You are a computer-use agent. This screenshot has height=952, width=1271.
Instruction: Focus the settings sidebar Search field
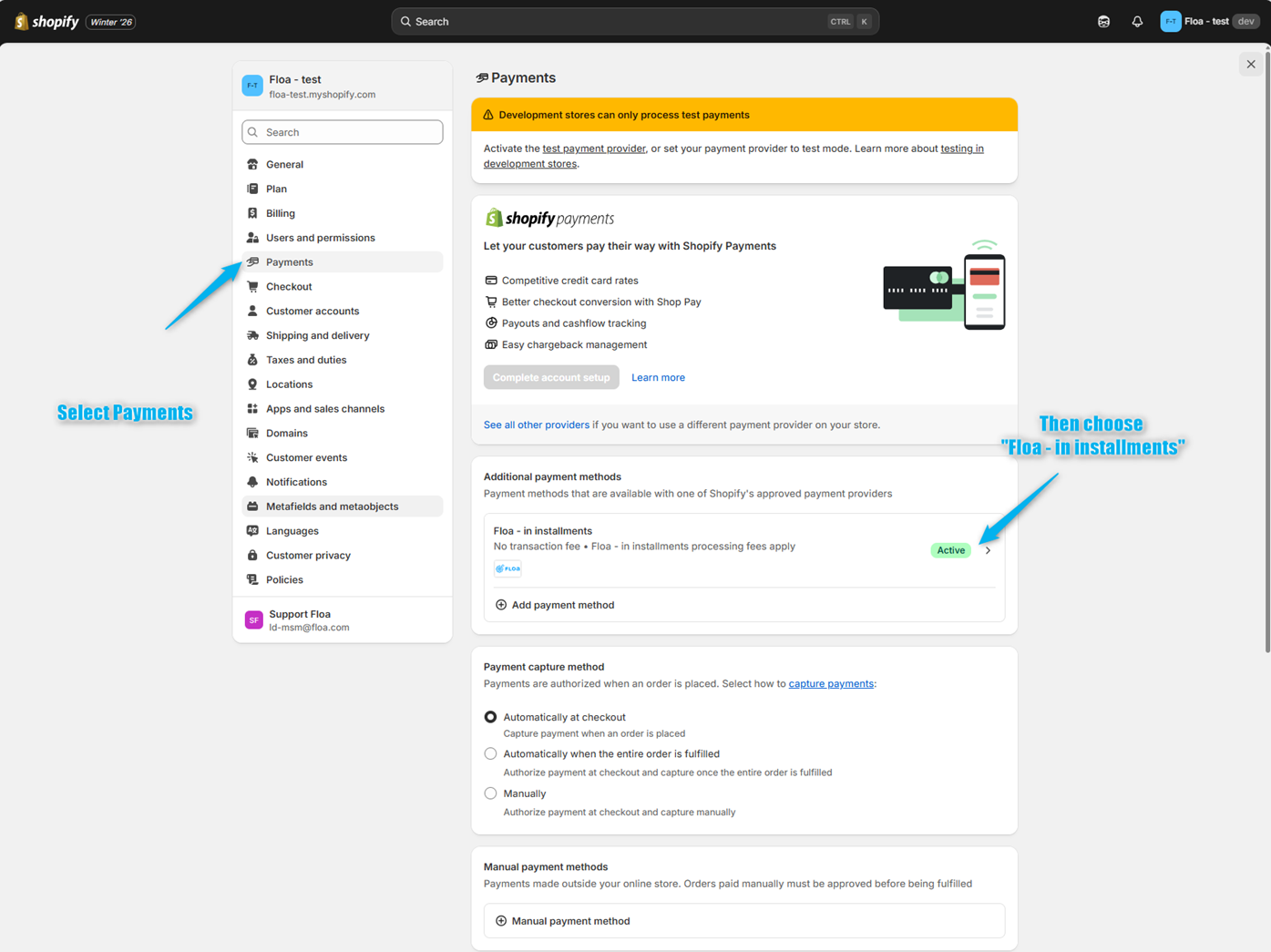[343, 132]
